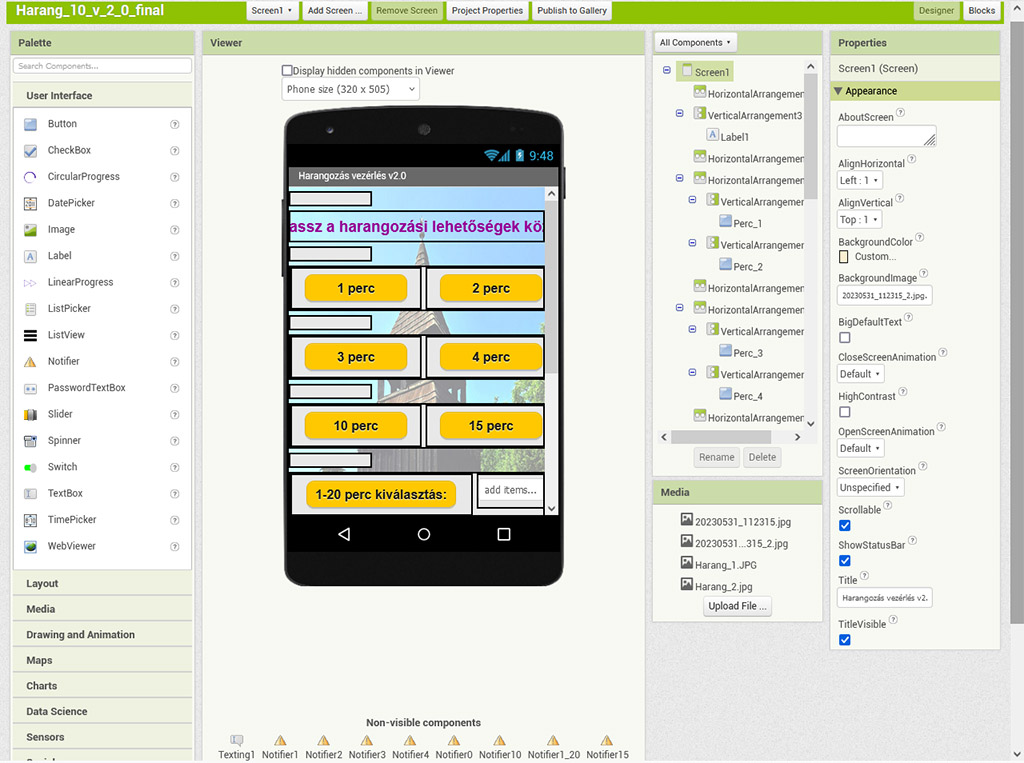Select the Switch component icon
Image resolution: width=1024 pixels, height=763 pixels.
pyautogui.click(x=30, y=468)
